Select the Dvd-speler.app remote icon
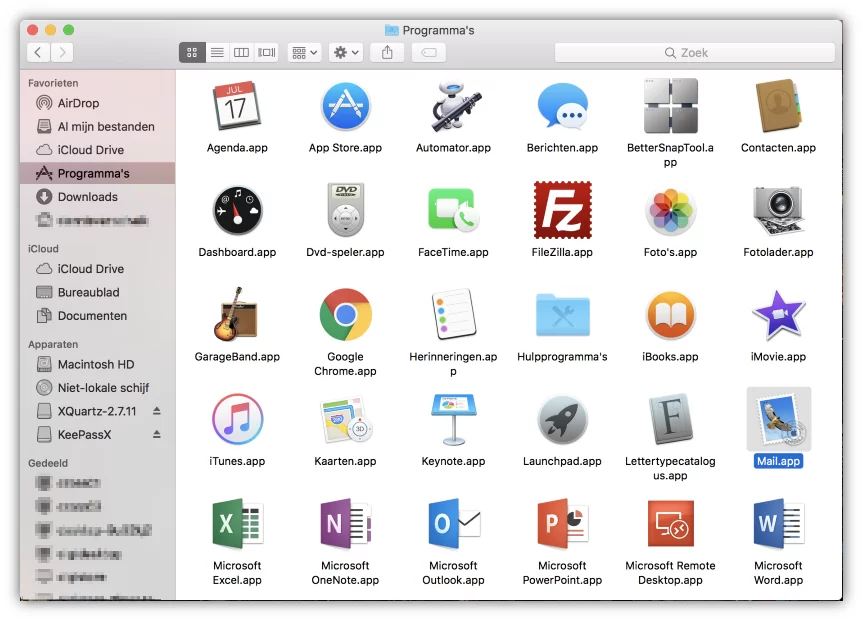Image resolution: width=863 pixels, height=621 pixels. 345,209
